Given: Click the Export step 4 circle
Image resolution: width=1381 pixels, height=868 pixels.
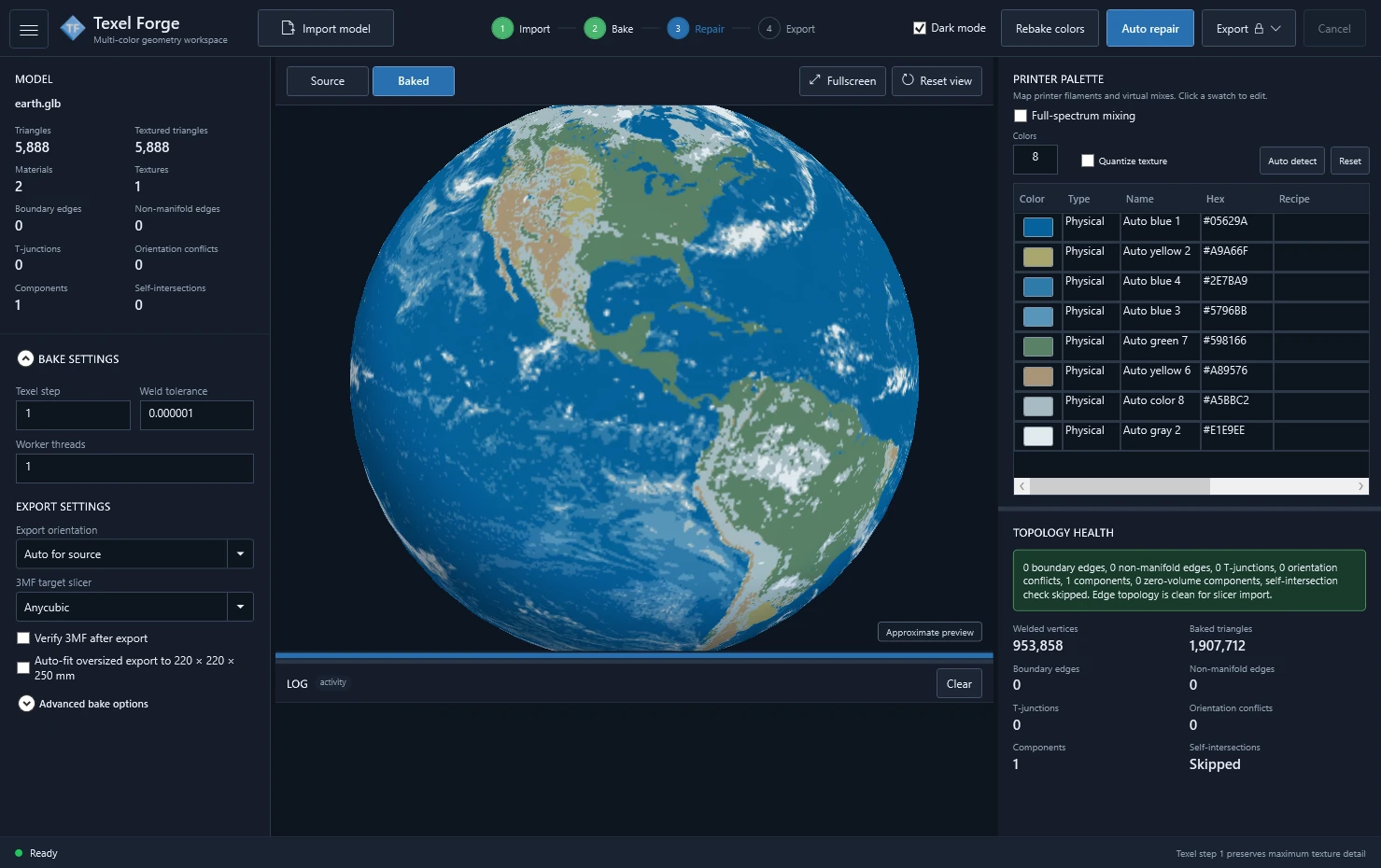Looking at the screenshot, I should 769,29.
